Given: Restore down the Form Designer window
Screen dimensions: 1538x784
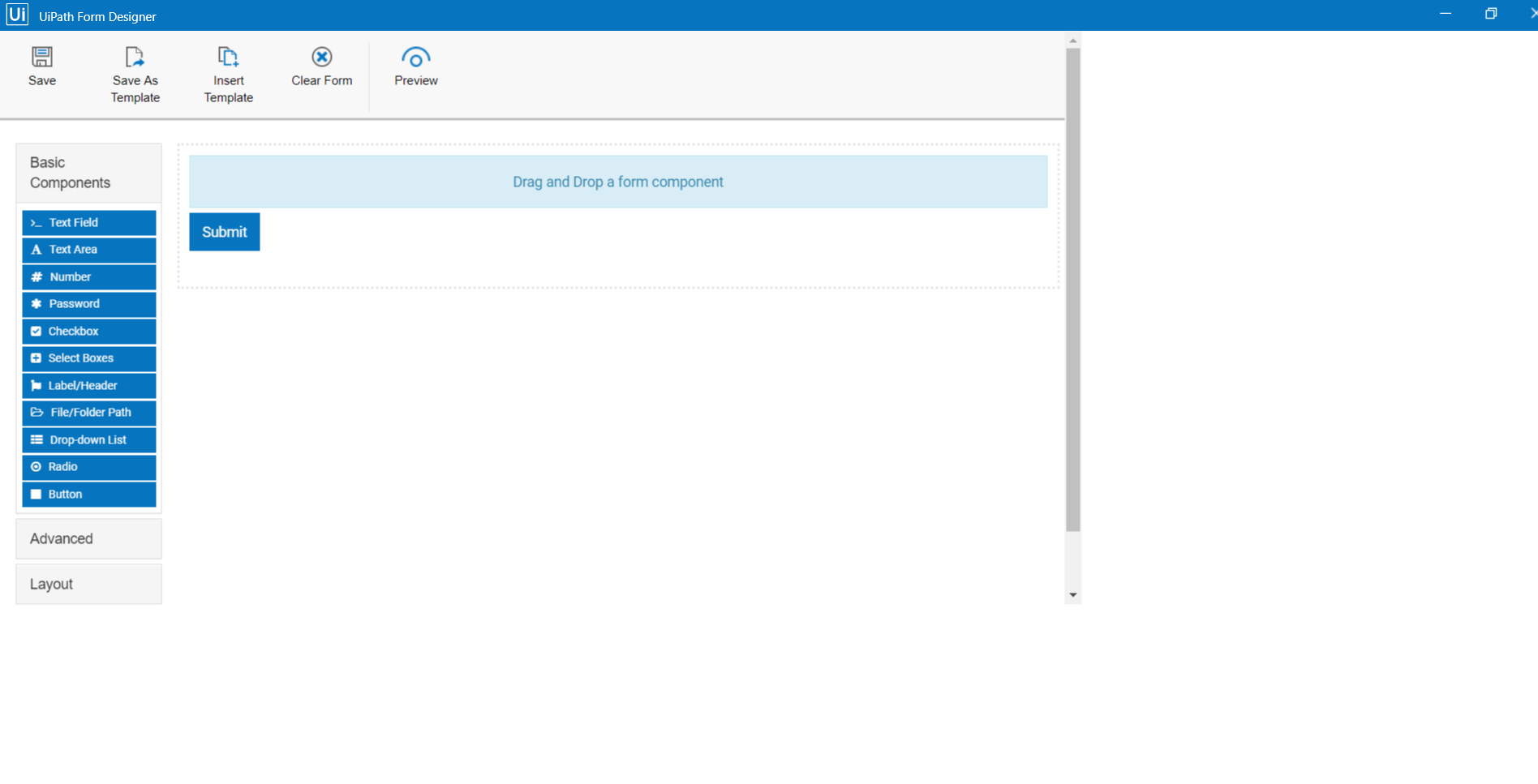Looking at the screenshot, I should pos(1491,14).
